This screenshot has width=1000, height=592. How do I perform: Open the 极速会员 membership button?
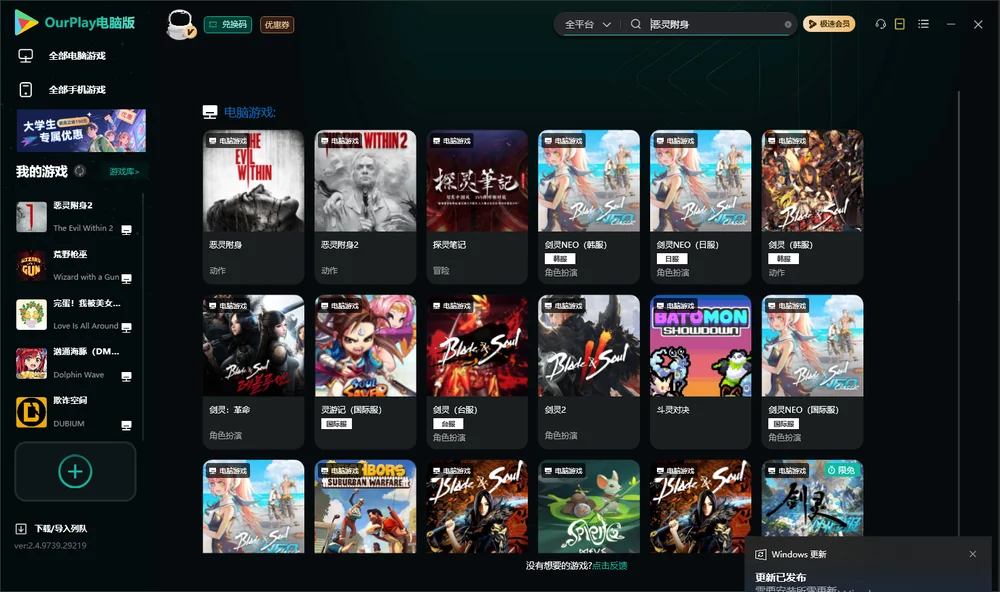(829, 24)
